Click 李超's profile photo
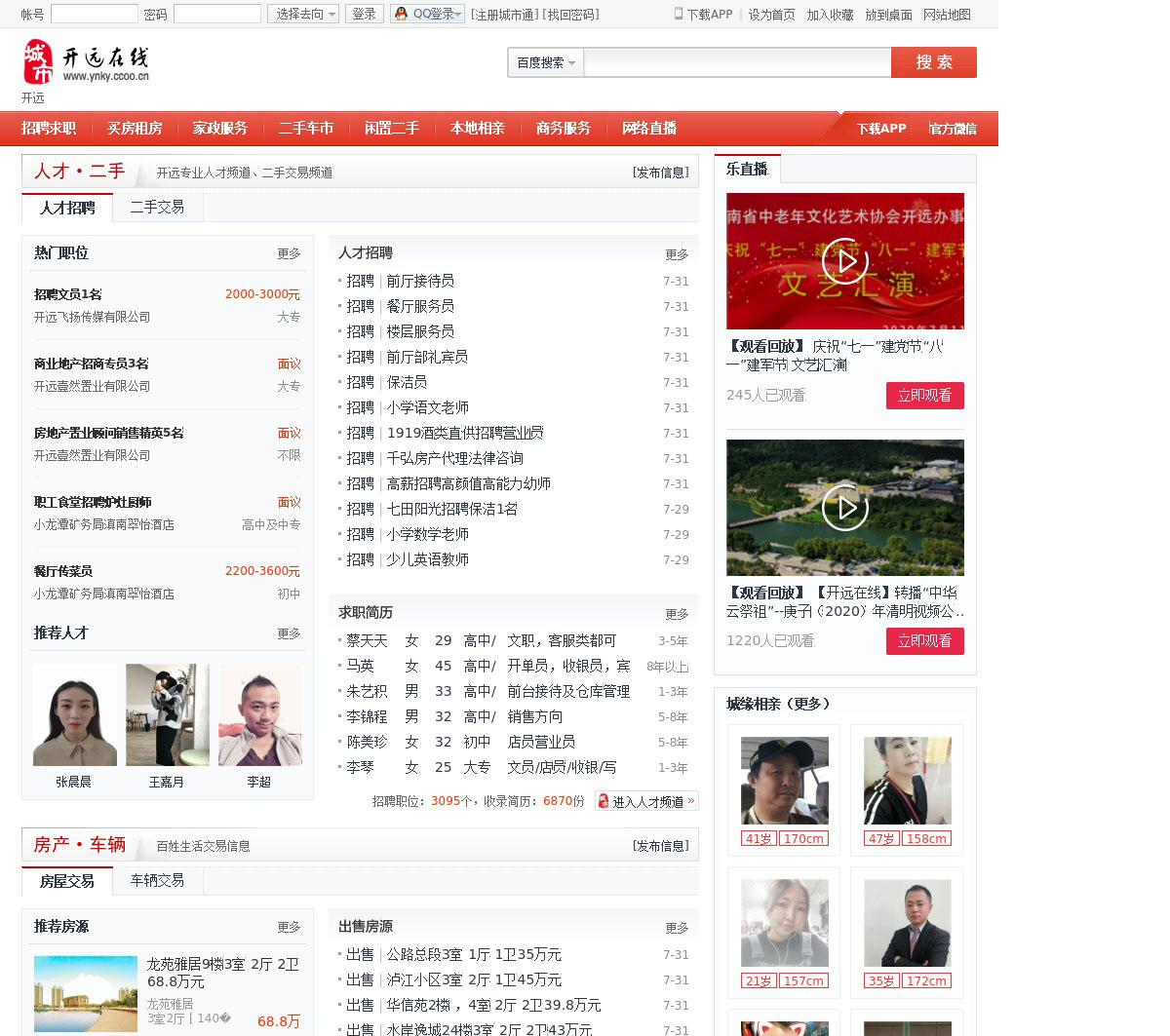Screen dimensions: 1170x1036 [x=260, y=715]
